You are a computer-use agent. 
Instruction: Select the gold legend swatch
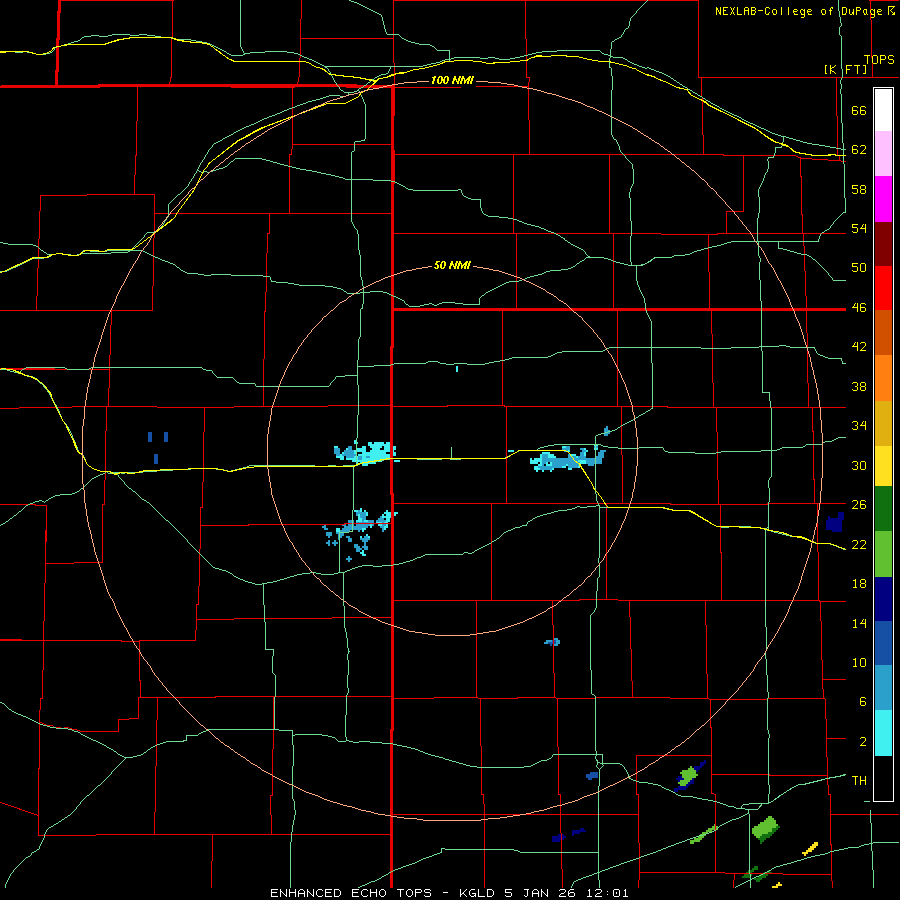[883, 423]
